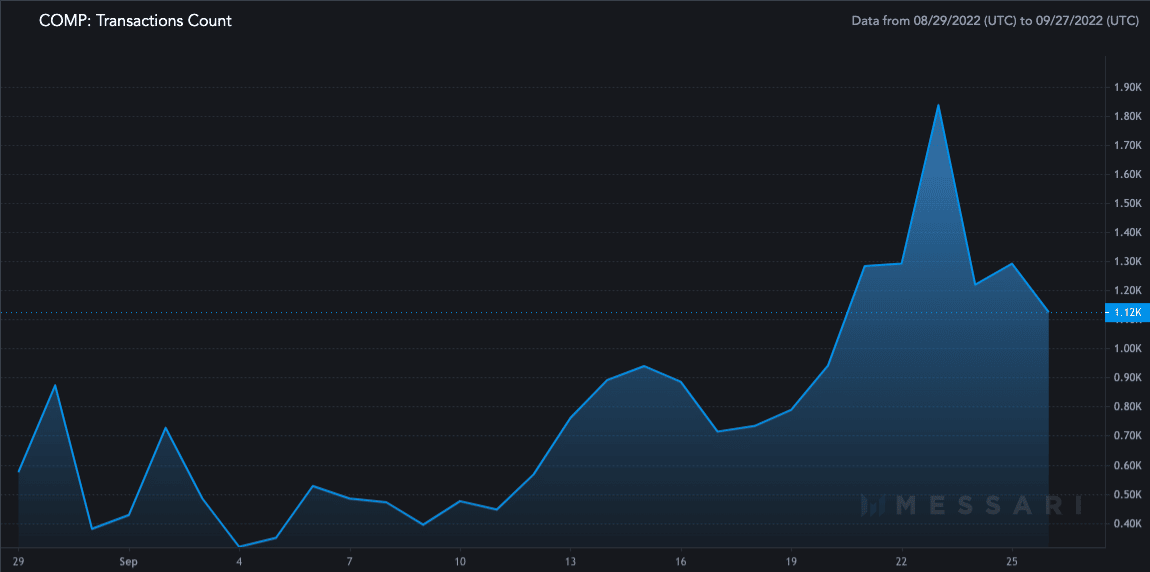Click the last data point at 1.12K

pyautogui.click(x=1048, y=313)
